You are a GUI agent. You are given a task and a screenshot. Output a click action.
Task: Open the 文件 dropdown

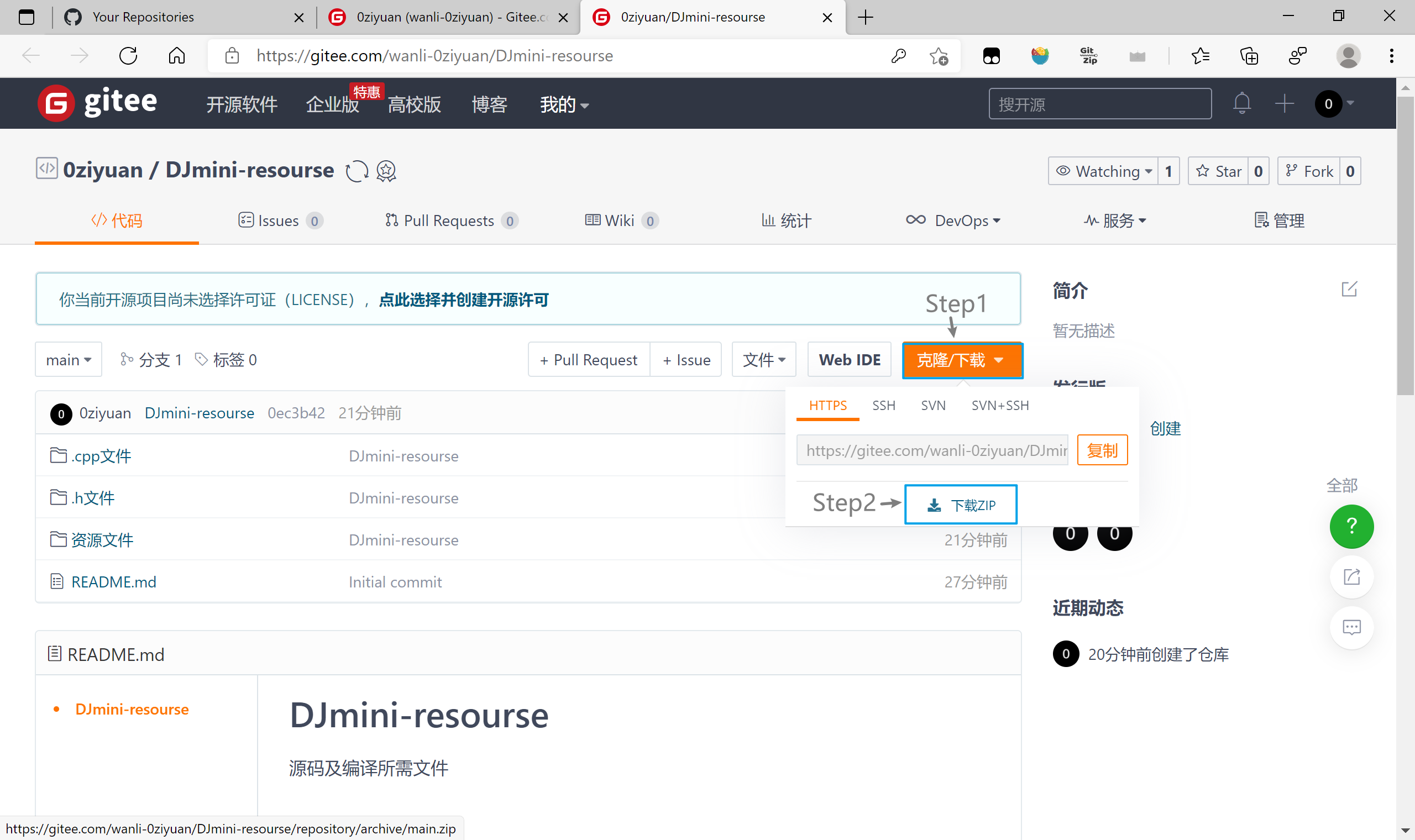[x=763, y=359]
